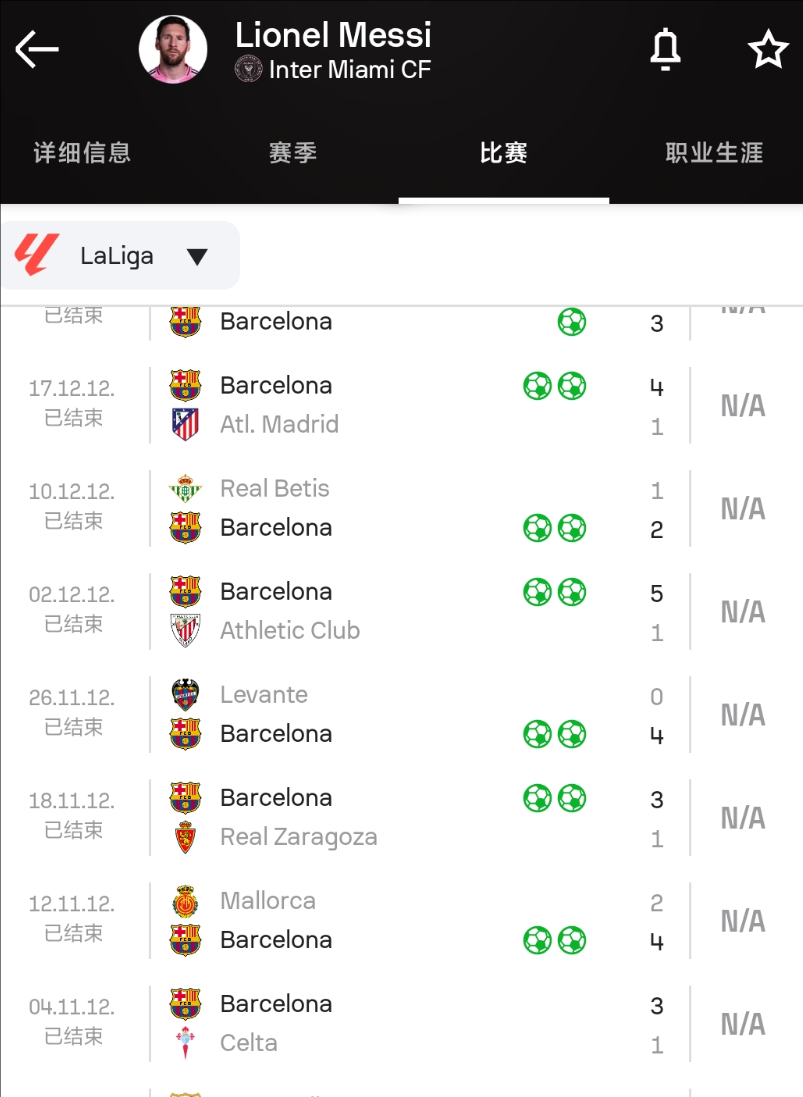
Task: Open the LaLiga competition dropdown
Action: coord(120,255)
